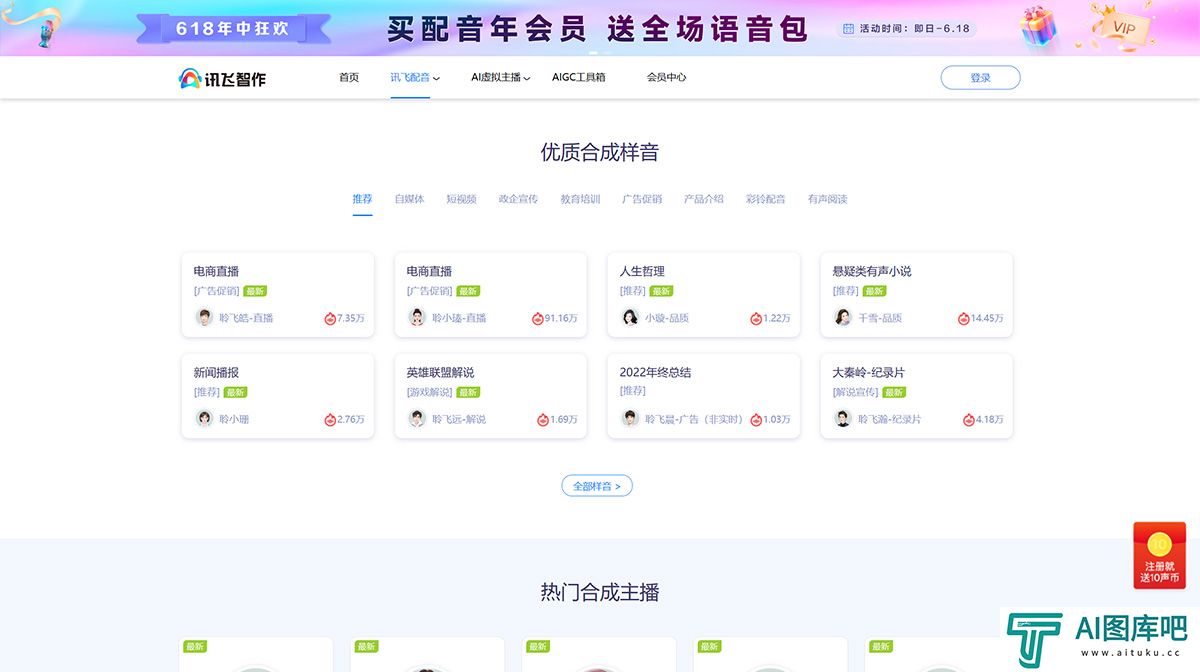Click avatar of 聆飞皓-直播
This screenshot has width=1200, height=672.
tap(204, 317)
